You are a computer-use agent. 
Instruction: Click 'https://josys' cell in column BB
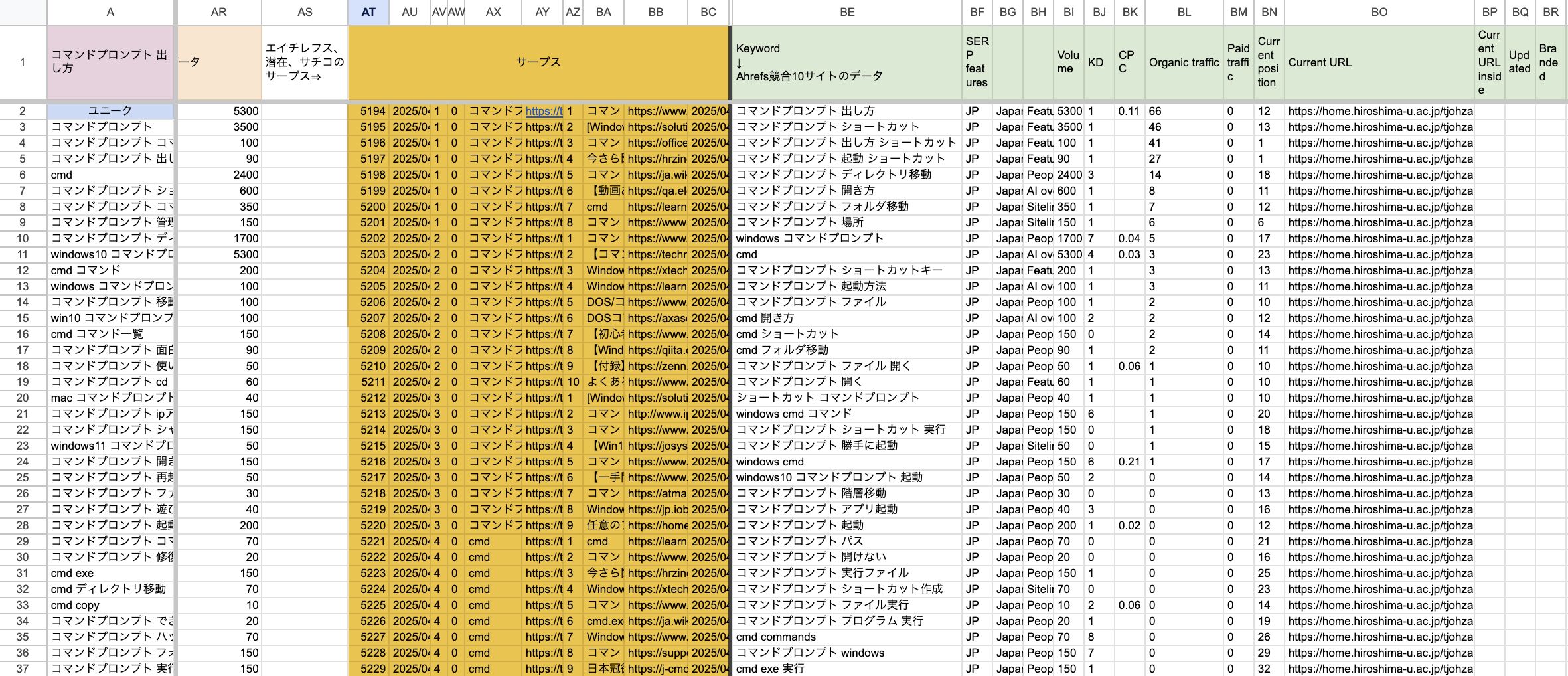point(656,446)
